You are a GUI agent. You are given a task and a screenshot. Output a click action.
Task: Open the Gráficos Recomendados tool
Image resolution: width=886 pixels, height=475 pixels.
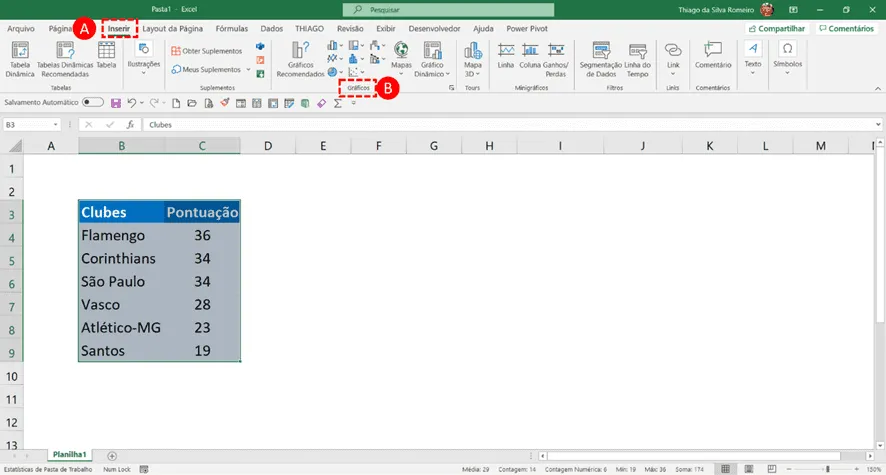click(x=300, y=59)
